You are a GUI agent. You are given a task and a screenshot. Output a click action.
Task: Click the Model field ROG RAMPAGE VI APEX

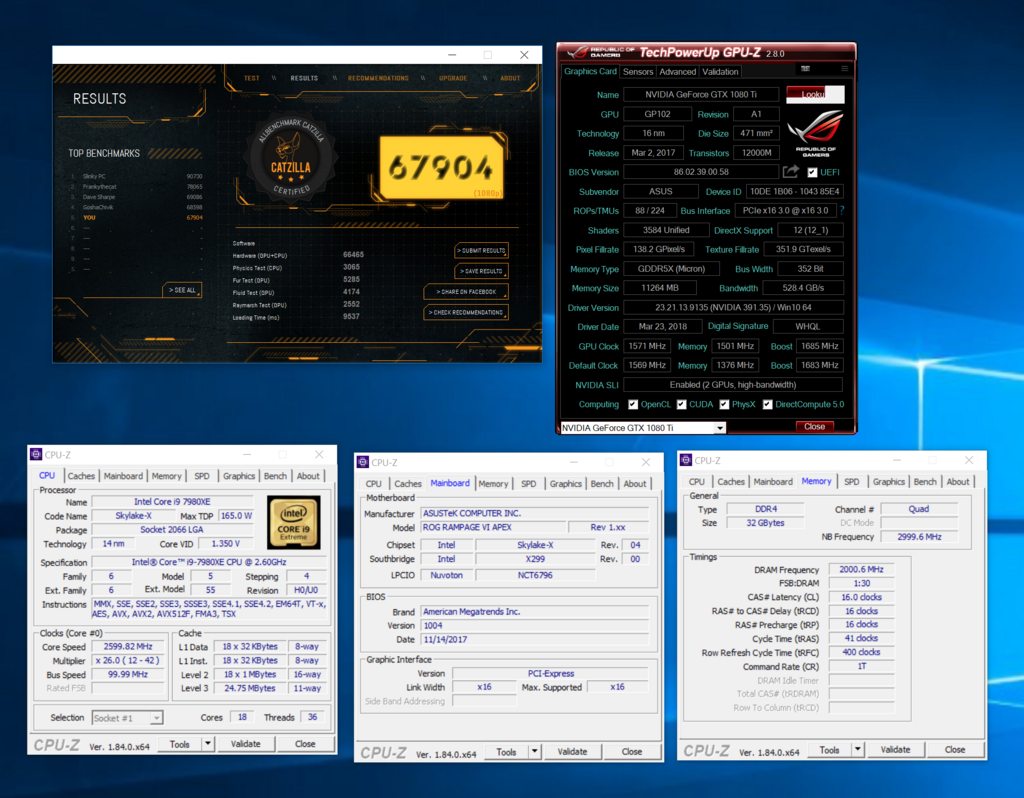pos(493,527)
